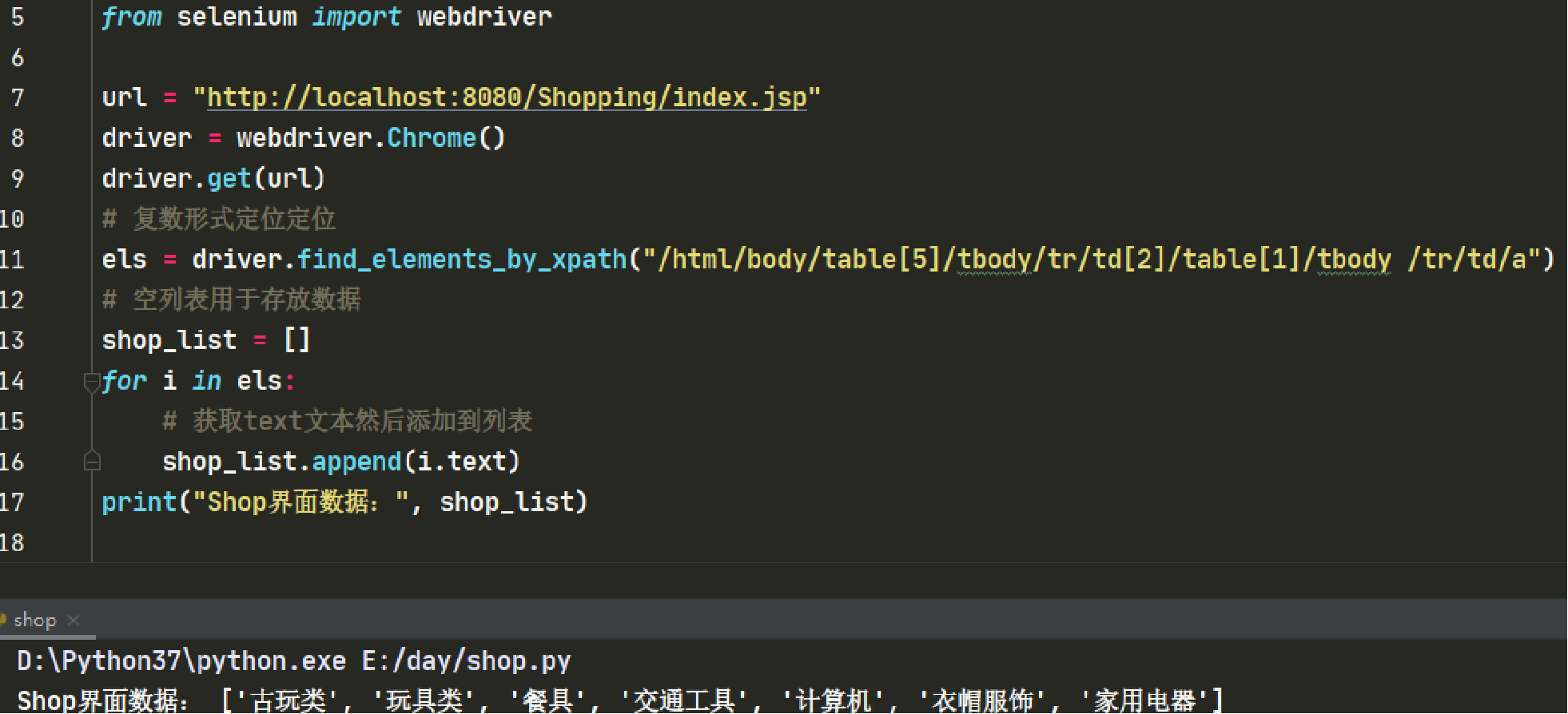Close the shop run tab

tap(74, 620)
